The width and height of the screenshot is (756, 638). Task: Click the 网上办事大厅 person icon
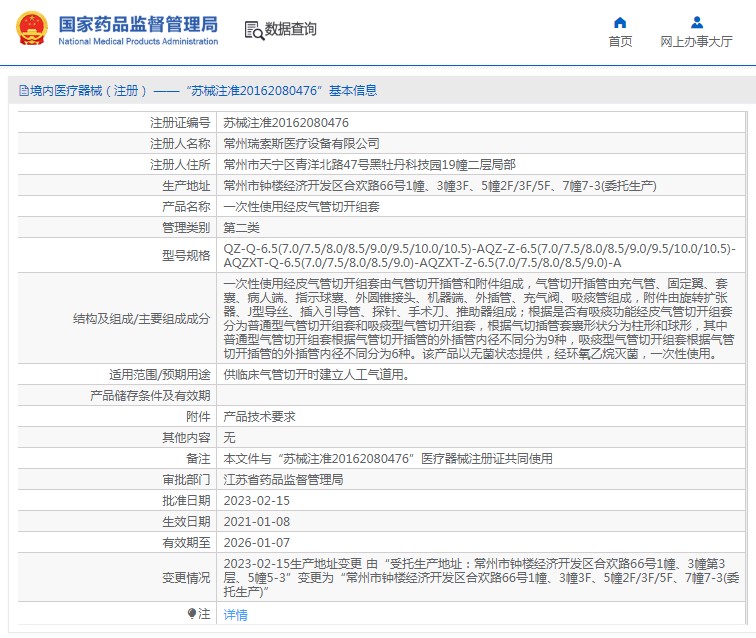click(x=696, y=22)
